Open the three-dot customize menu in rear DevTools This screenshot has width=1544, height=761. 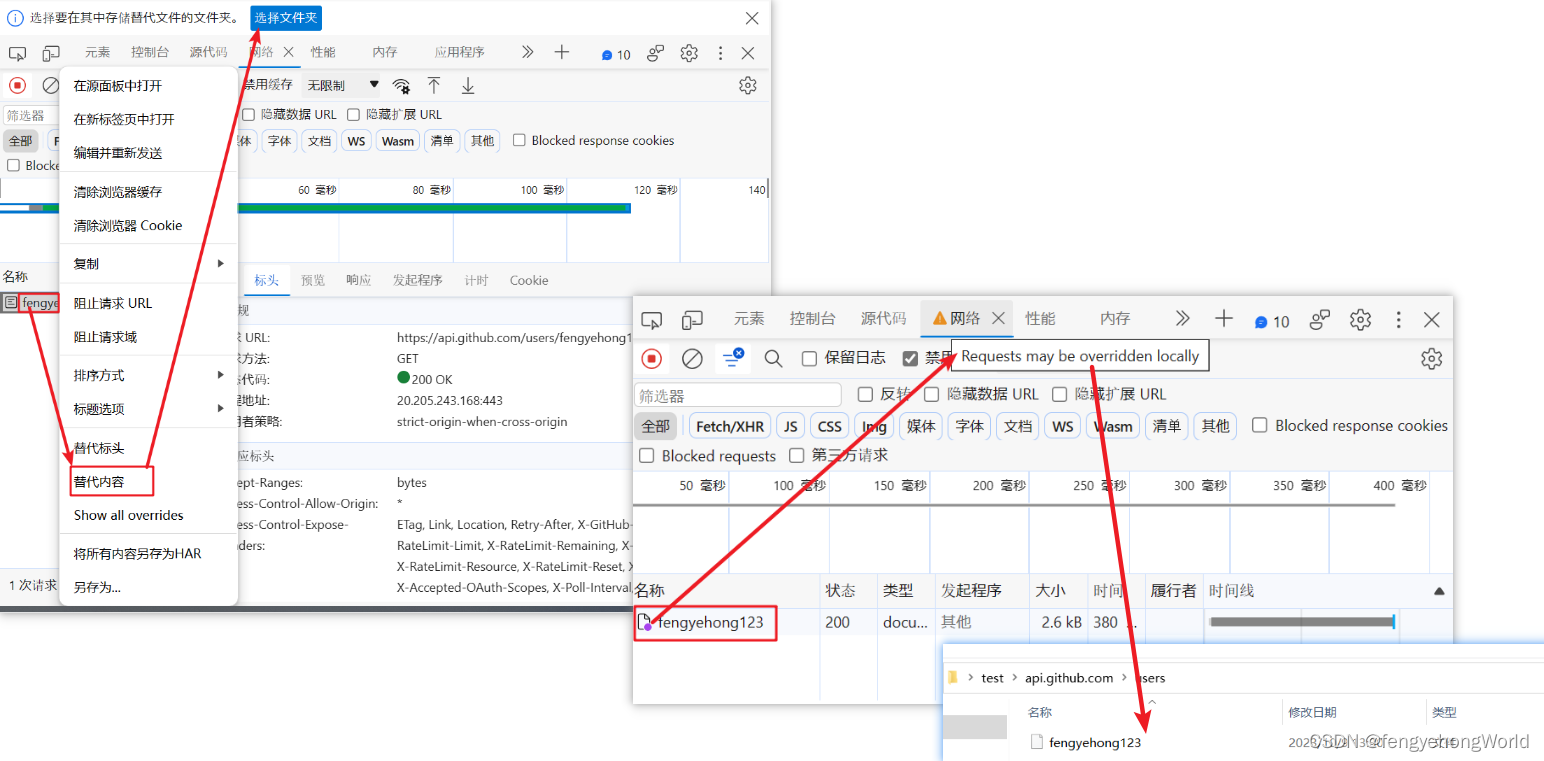(x=720, y=53)
